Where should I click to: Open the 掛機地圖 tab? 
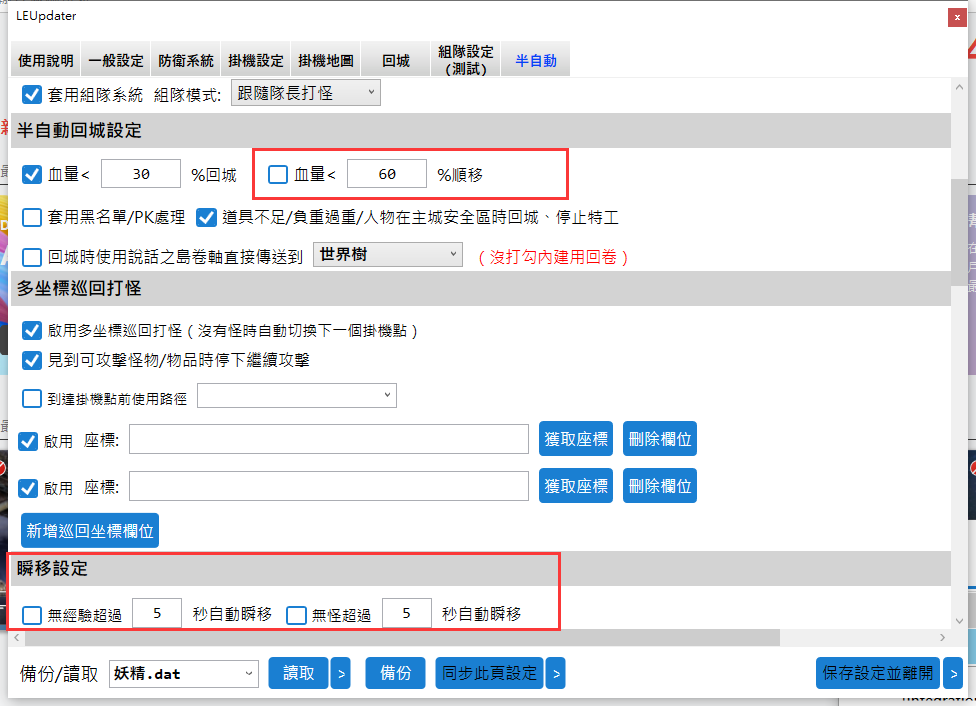pyautogui.click(x=326, y=60)
